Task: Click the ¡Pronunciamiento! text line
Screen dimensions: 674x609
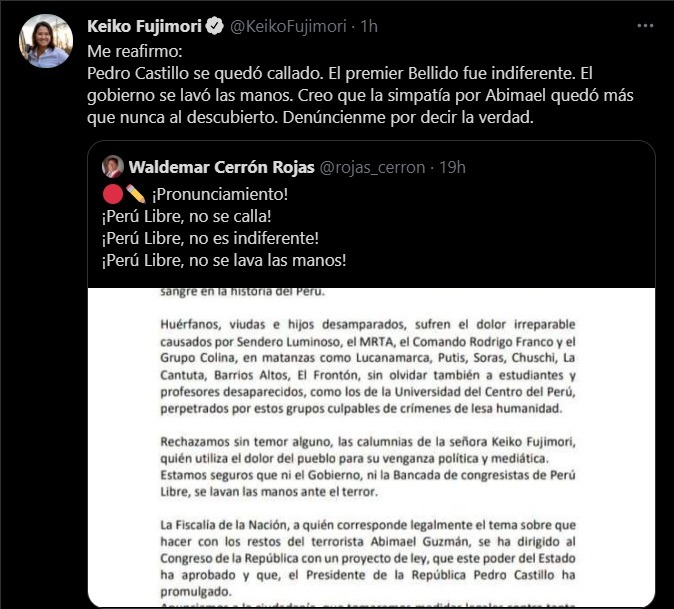Action: point(220,194)
